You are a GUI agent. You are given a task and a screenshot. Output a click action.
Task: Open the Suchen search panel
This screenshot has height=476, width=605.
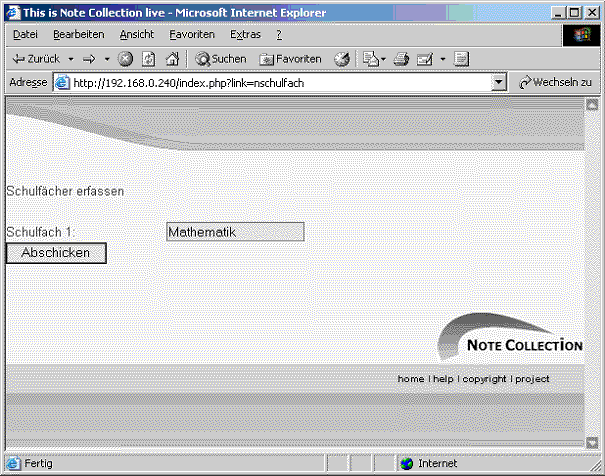221,59
